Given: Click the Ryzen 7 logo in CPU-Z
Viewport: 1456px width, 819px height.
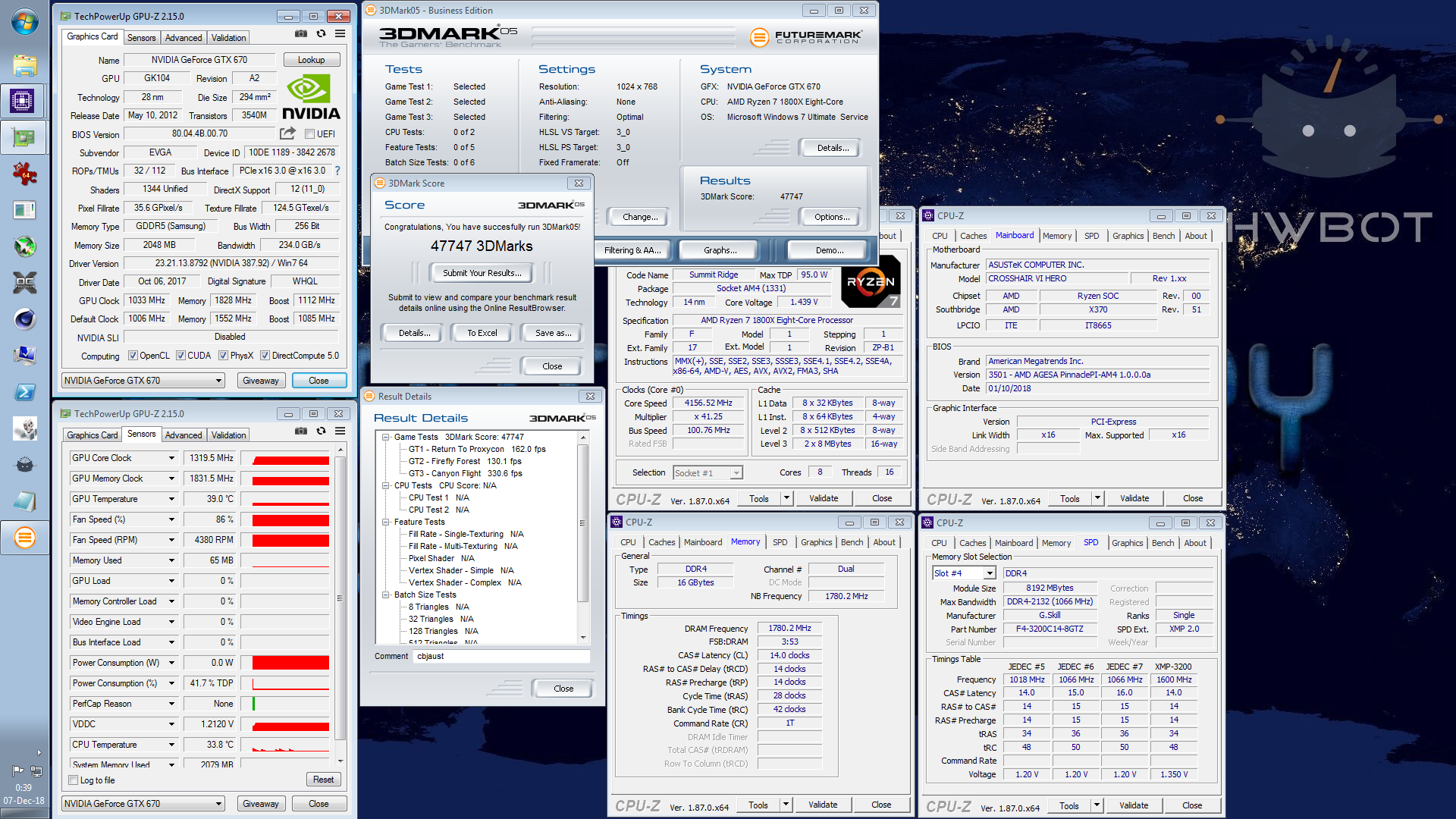Looking at the screenshot, I should click(x=871, y=281).
